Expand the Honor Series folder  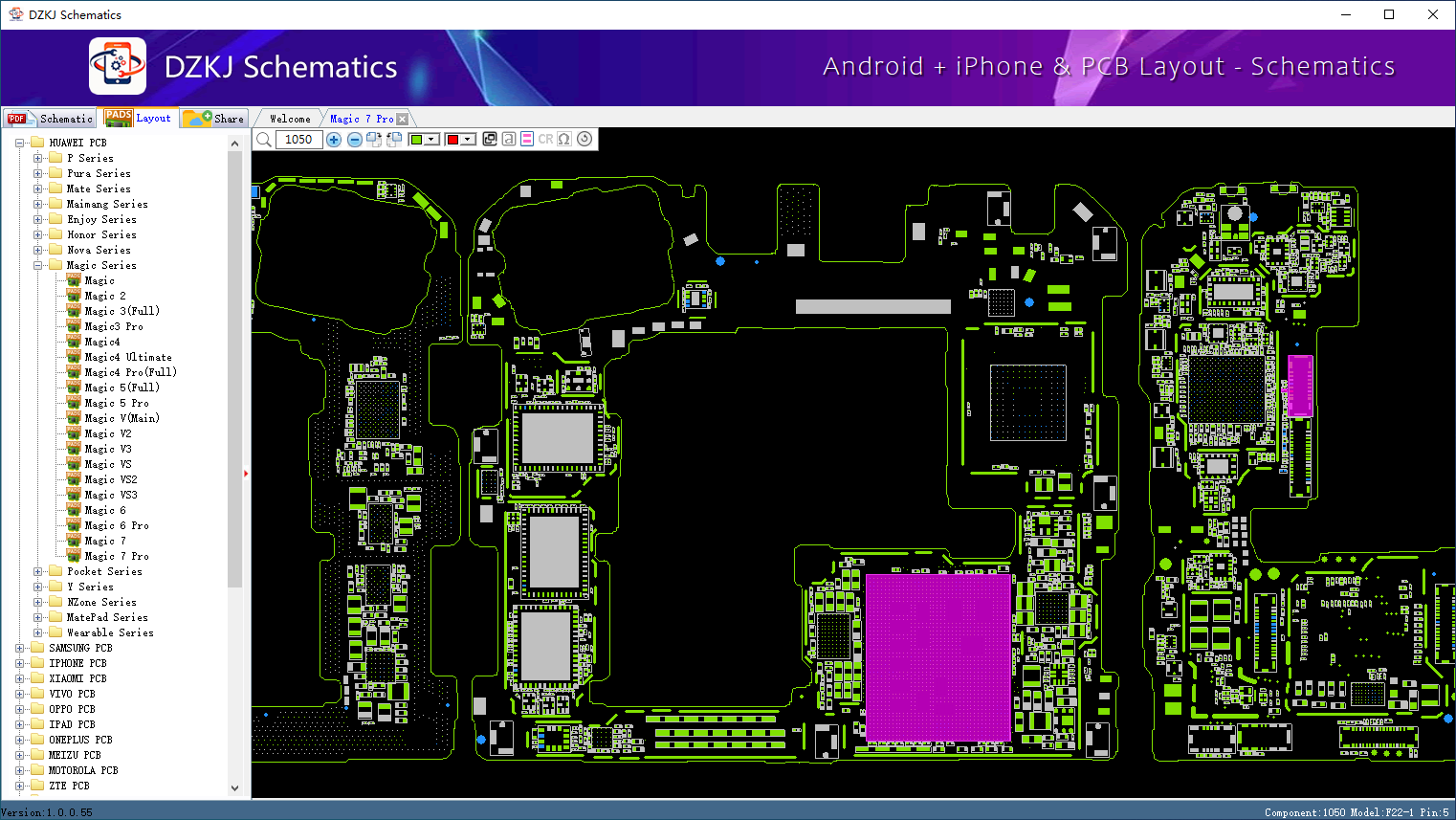[38, 234]
